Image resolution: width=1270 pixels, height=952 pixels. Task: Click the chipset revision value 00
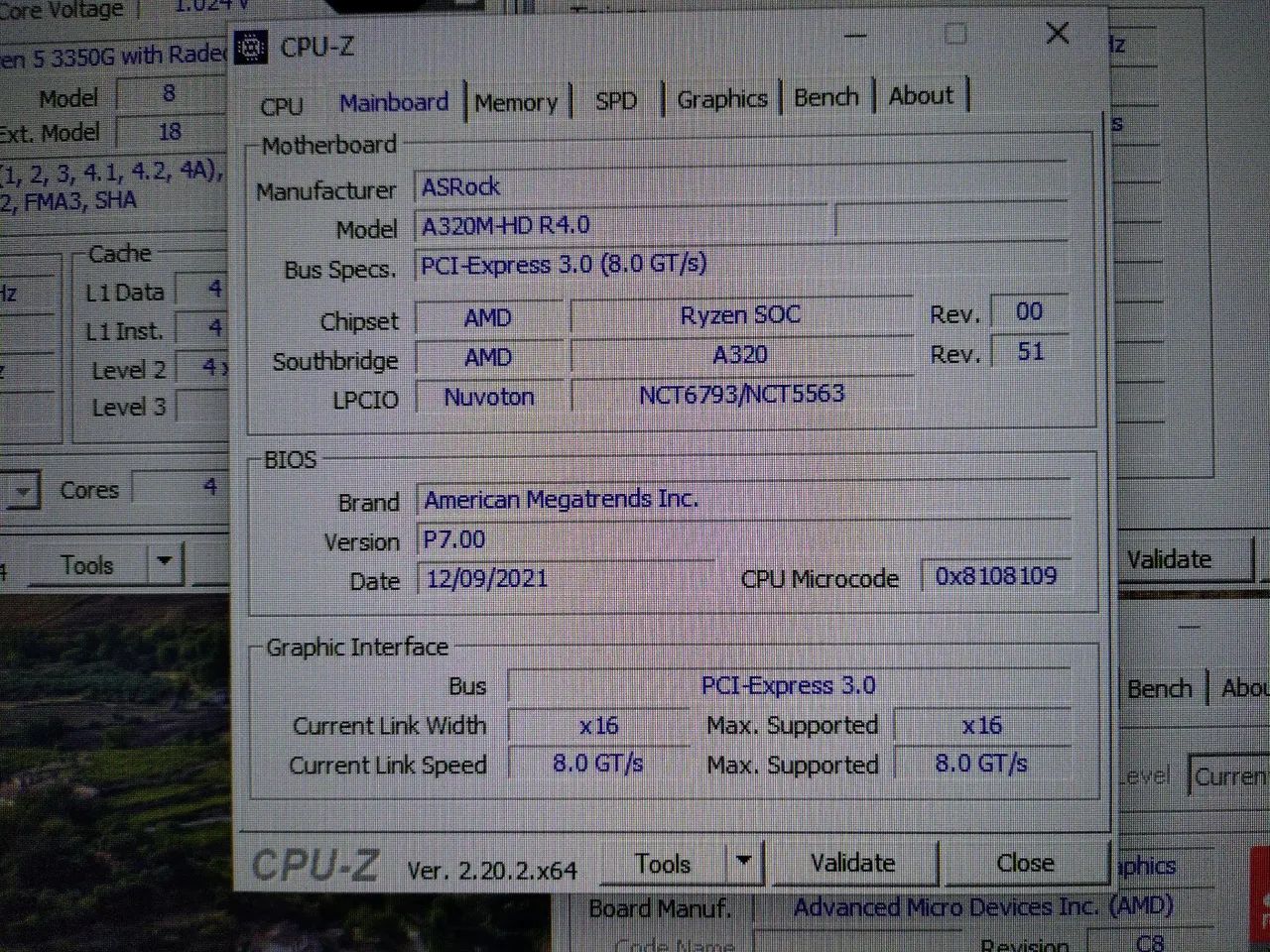[x=1029, y=312]
